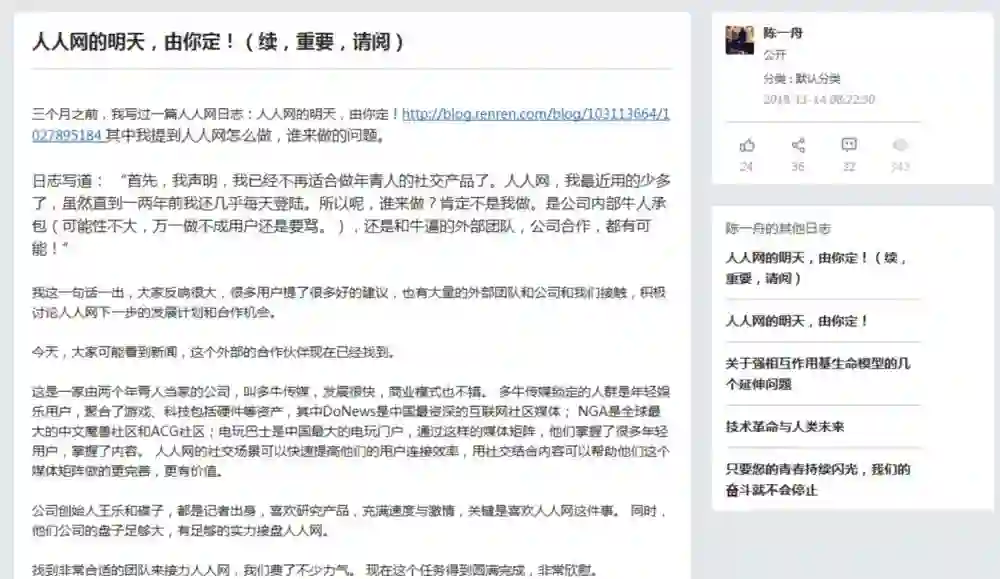1000x579 pixels.
Task: Click the share icon
Action: pos(798,145)
